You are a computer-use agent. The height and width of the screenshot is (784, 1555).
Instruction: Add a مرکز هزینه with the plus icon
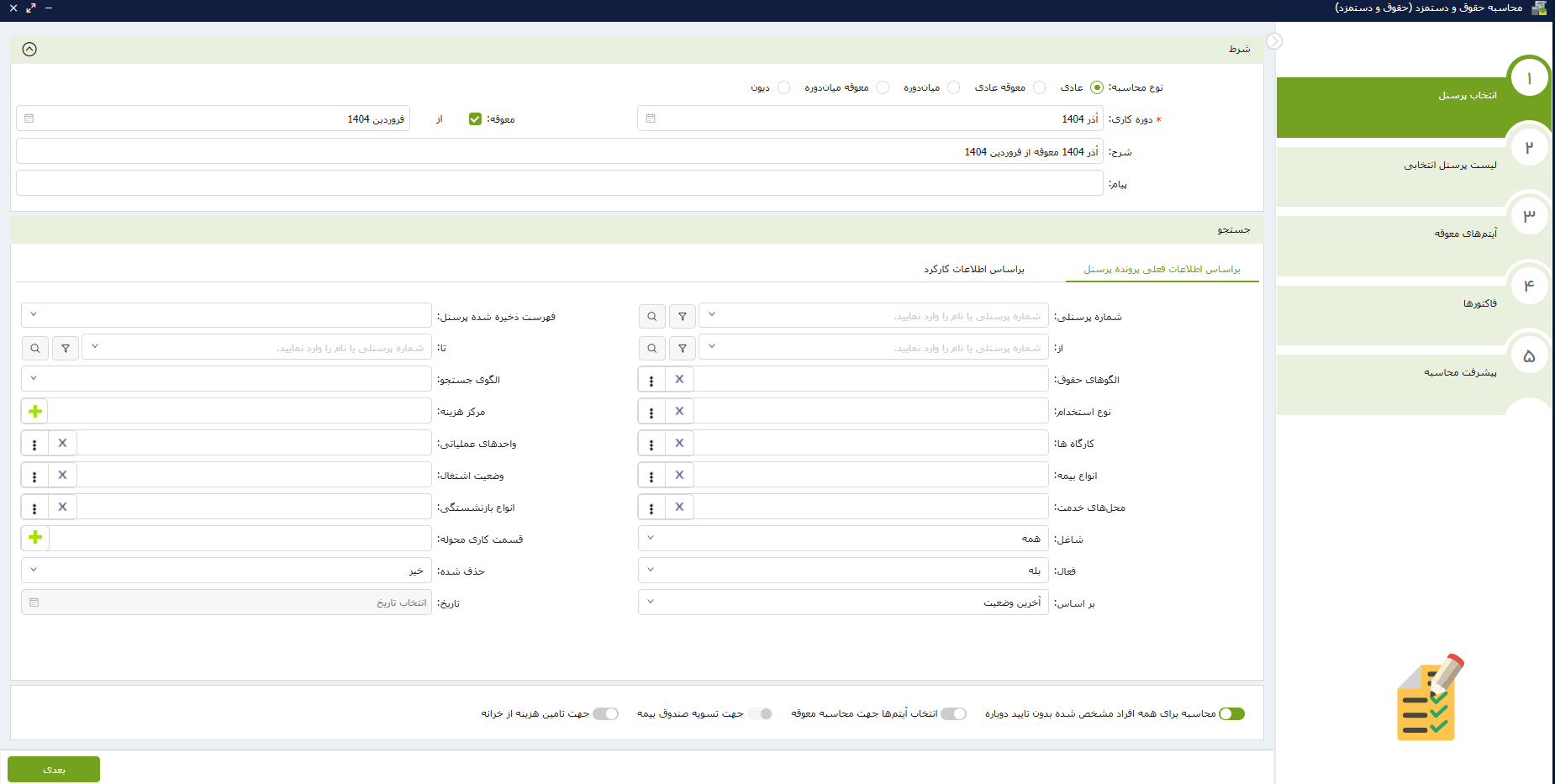click(x=35, y=411)
